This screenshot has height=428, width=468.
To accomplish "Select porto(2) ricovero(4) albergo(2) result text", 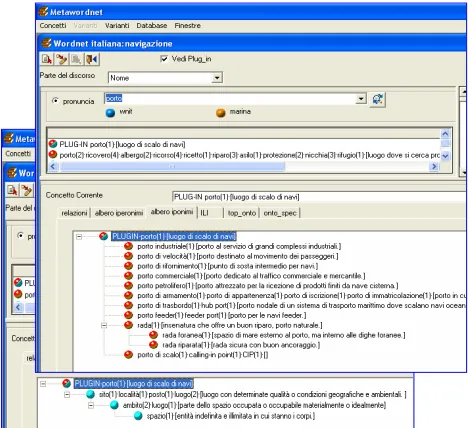I will coord(249,155).
